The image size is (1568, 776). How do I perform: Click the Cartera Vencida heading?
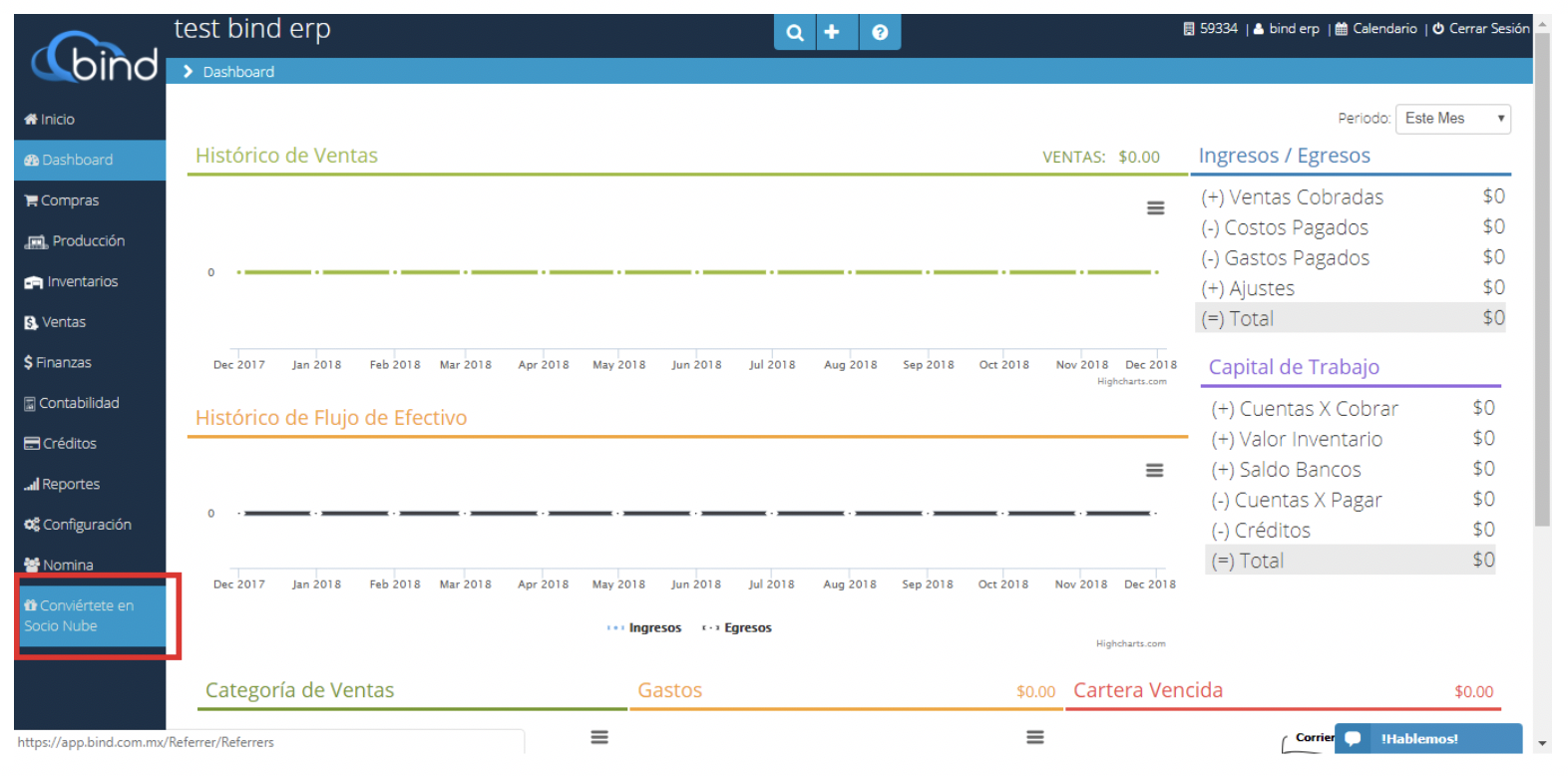pos(1148,690)
